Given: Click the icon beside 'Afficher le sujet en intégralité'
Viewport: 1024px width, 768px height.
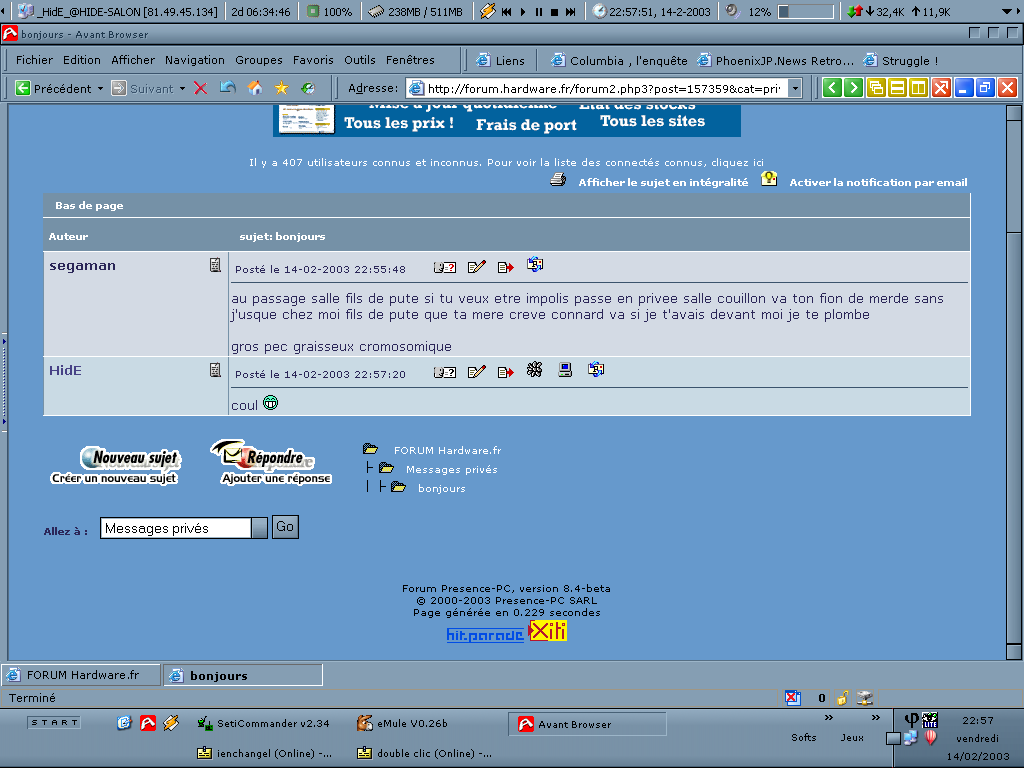Looking at the screenshot, I should point(557,180).
